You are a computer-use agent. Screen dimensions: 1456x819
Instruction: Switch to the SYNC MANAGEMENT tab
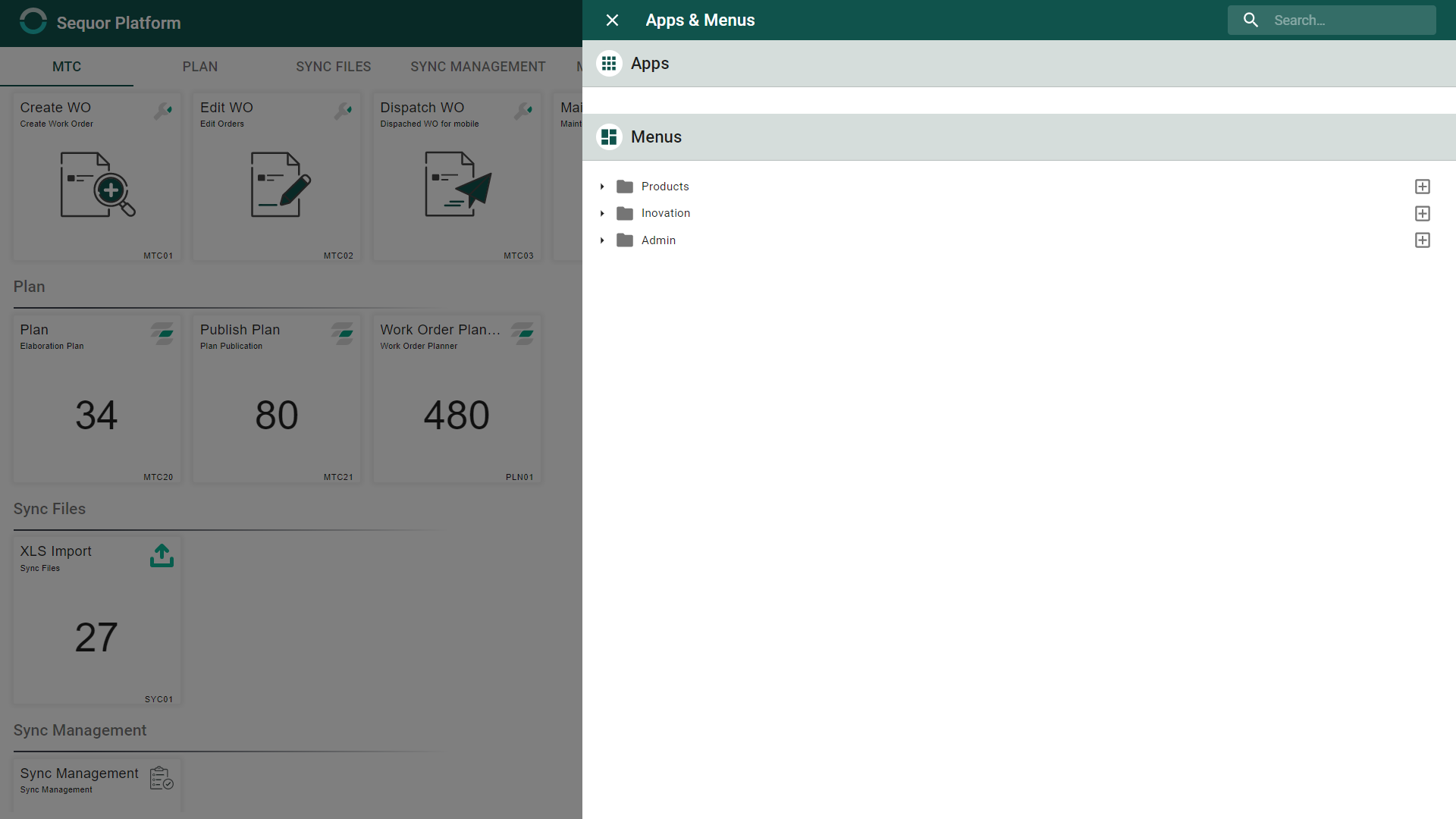pyautogui.click(x=479, y=67)
